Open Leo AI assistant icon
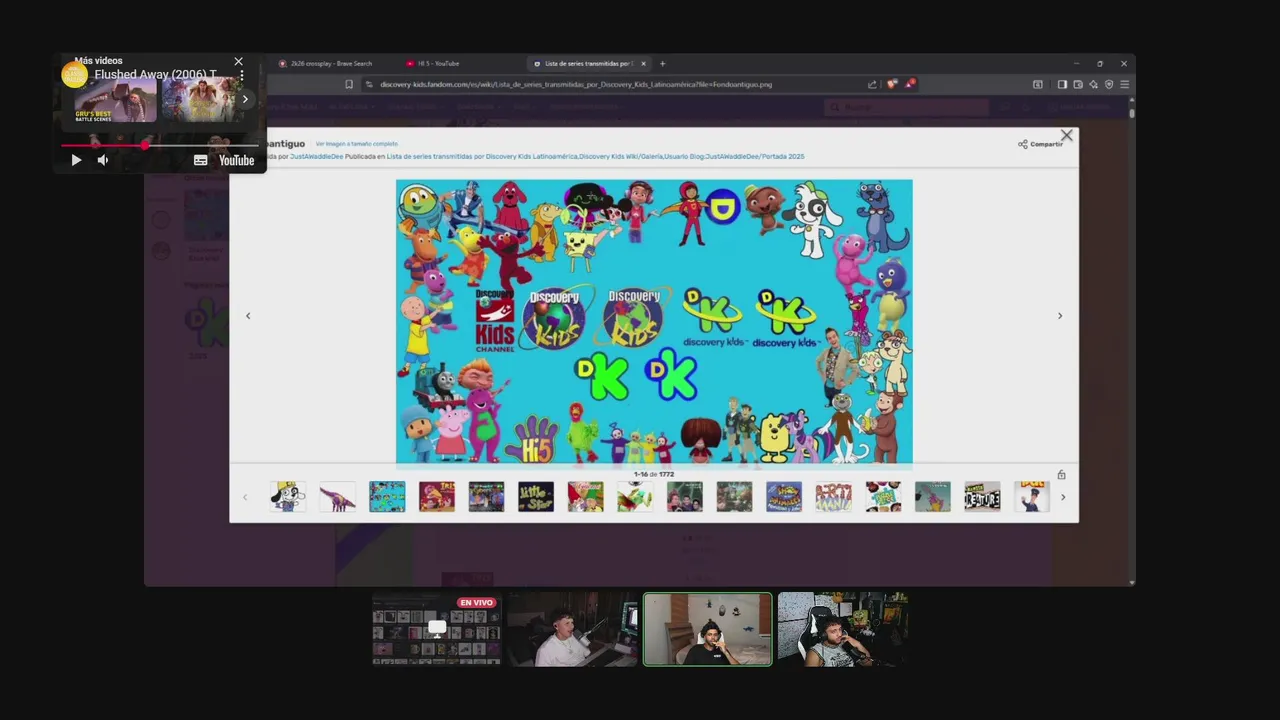 (x=1093, y=84)
